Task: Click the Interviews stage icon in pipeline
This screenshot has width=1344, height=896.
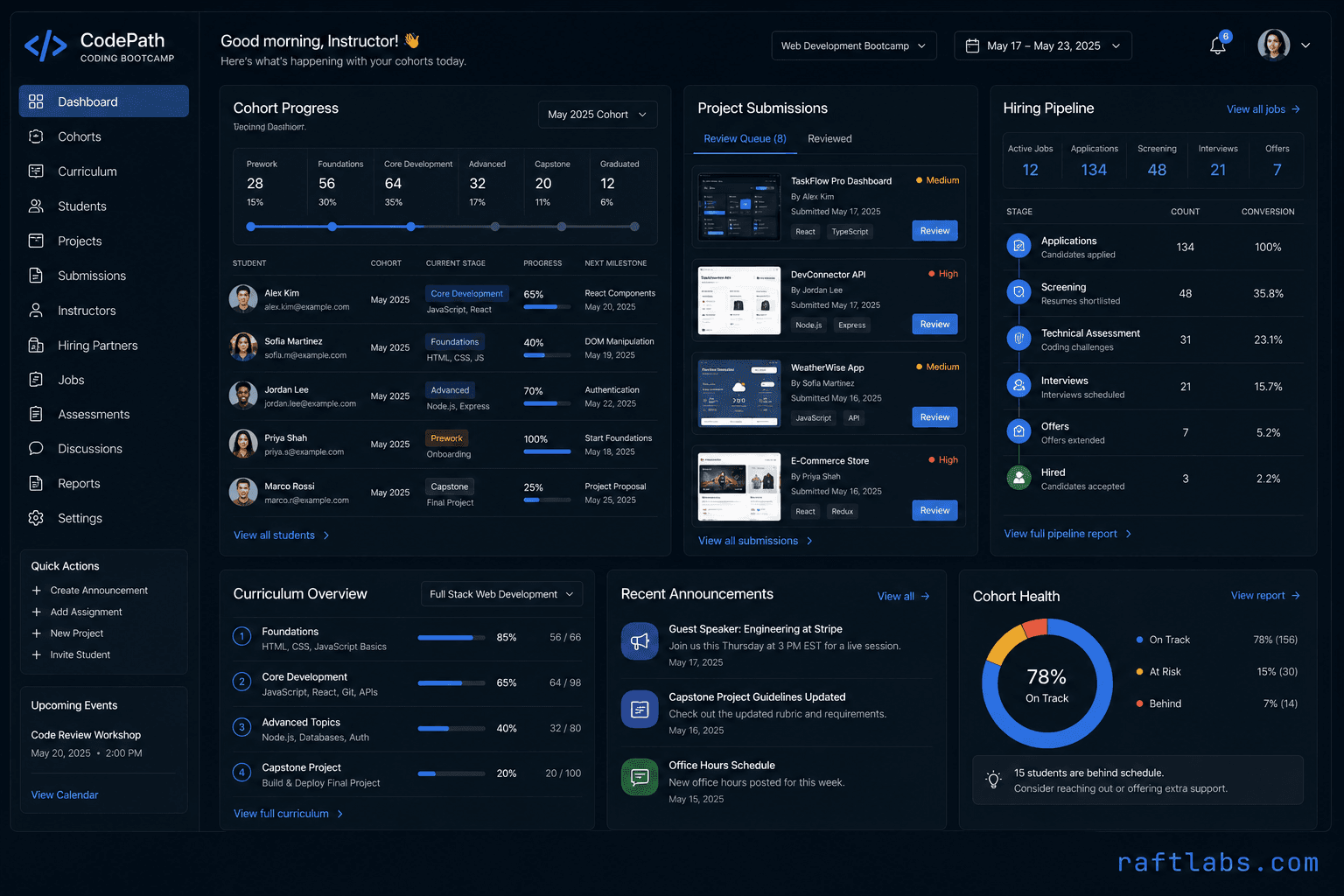Action: [x=1018, y=386]
